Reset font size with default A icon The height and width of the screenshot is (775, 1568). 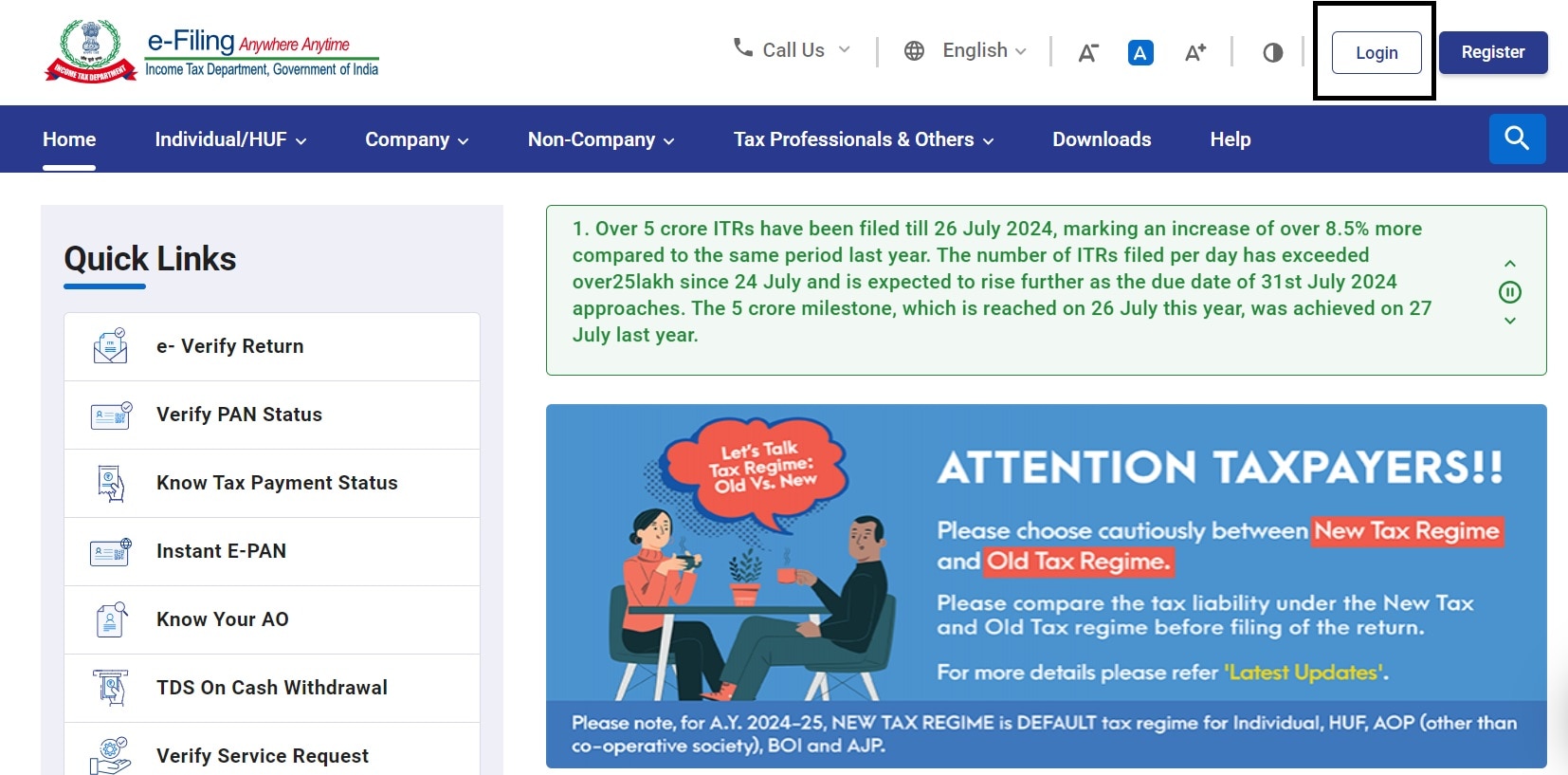tap(1140, 53)
